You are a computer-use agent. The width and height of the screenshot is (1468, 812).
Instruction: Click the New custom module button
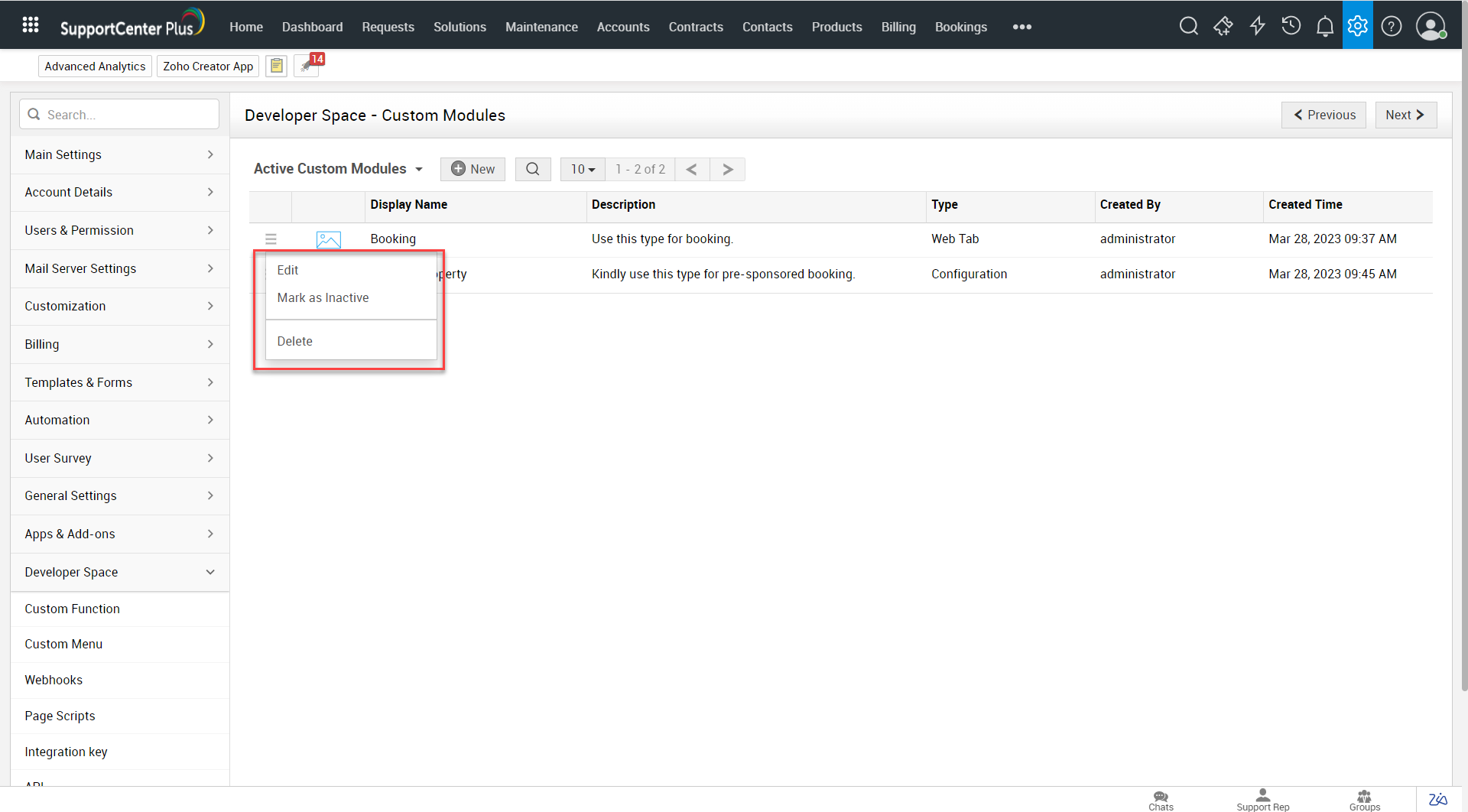pos(473,169)
